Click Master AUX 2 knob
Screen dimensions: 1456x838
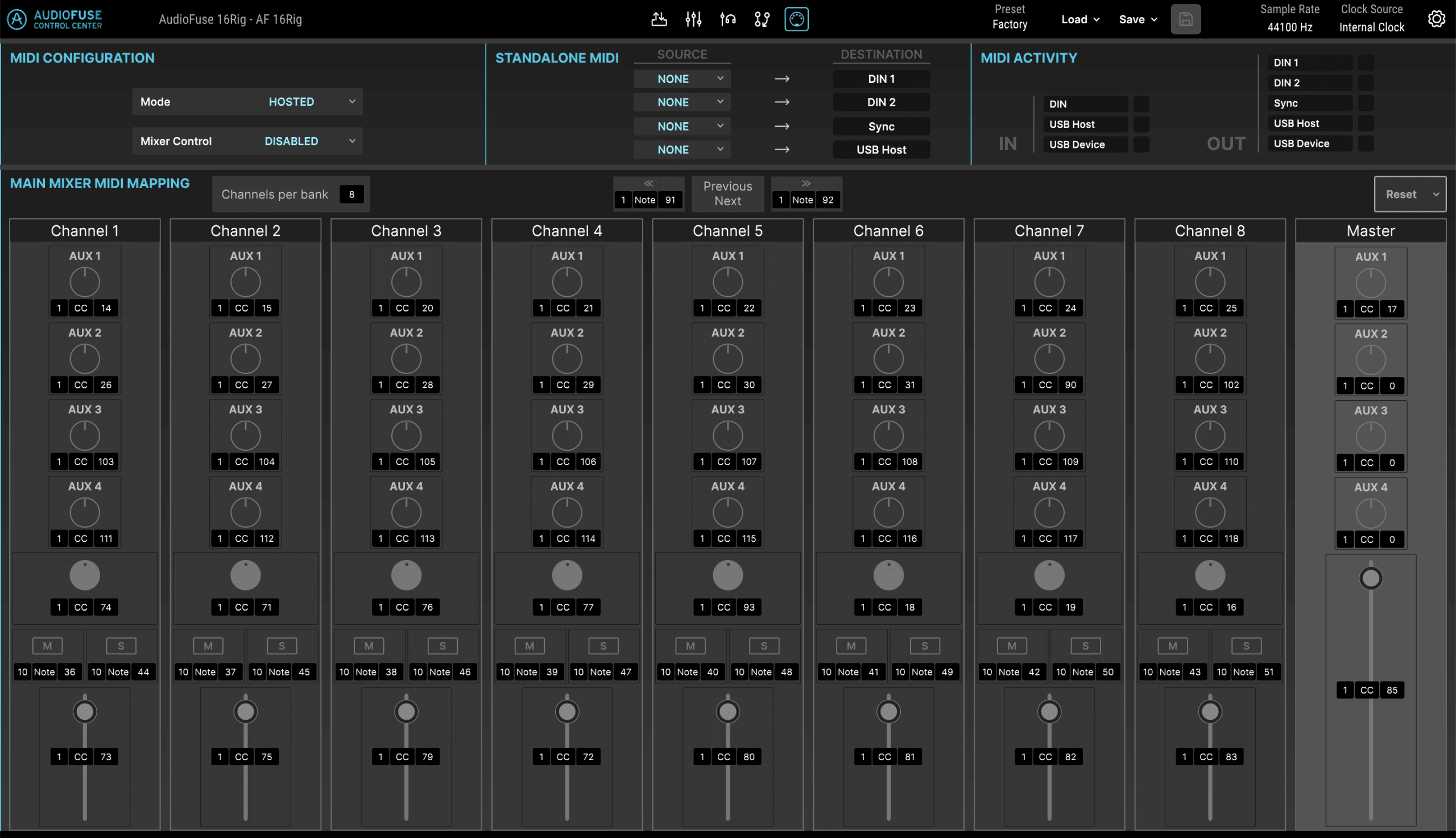(1370, 360)
